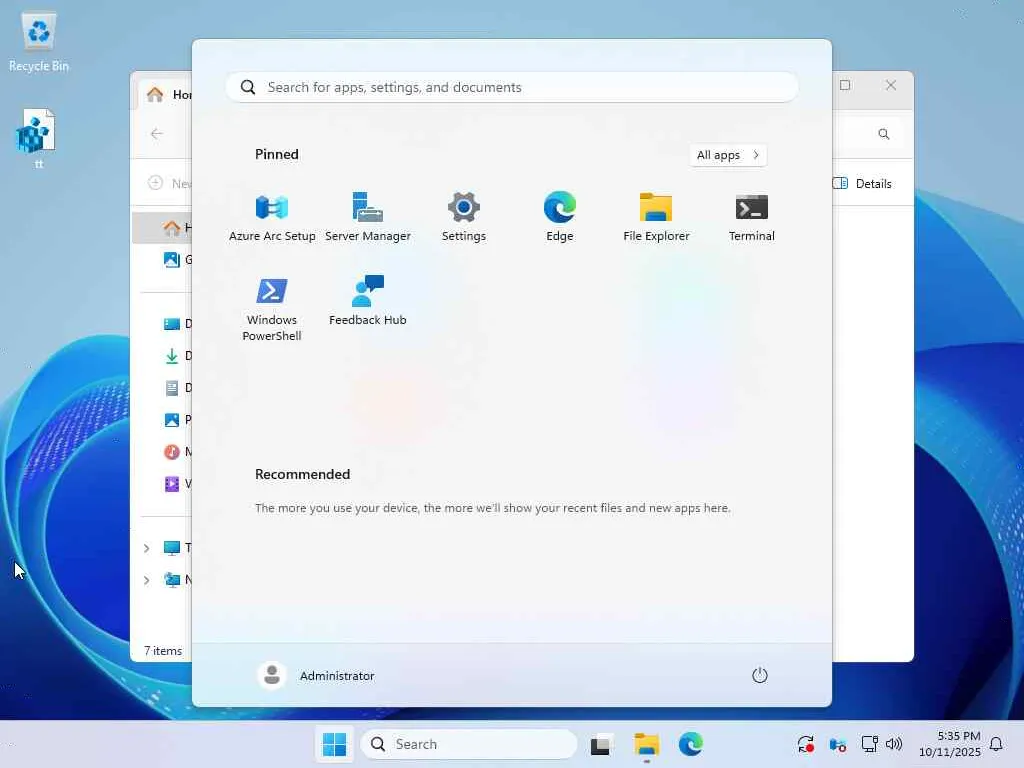
Task: Click the server manager tray icon
Action: pos(837,744)
